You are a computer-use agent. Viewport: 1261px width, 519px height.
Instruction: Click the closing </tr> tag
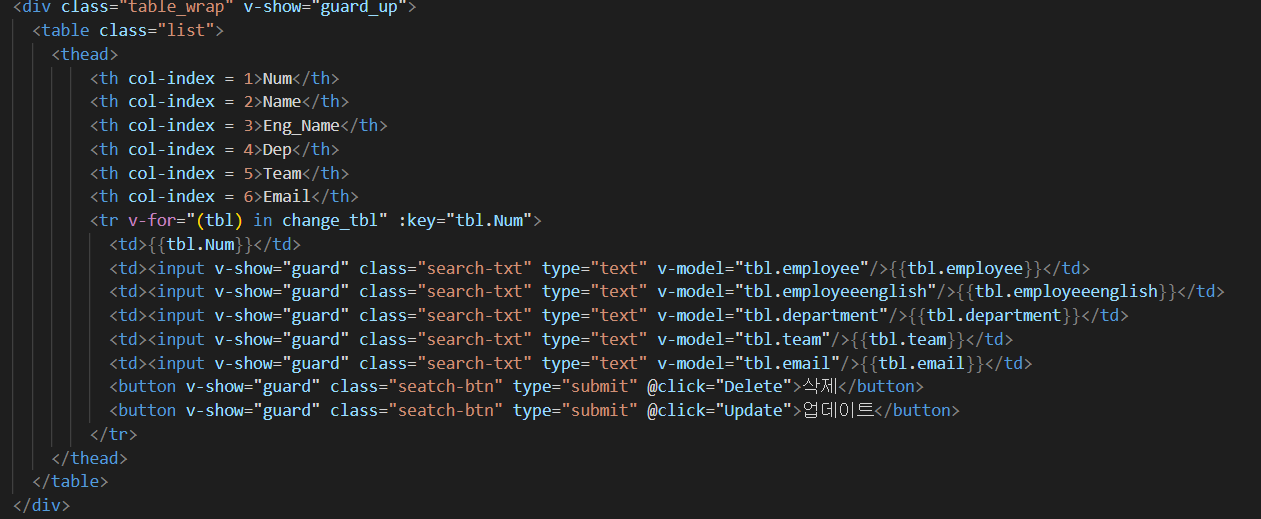(113, 435)
